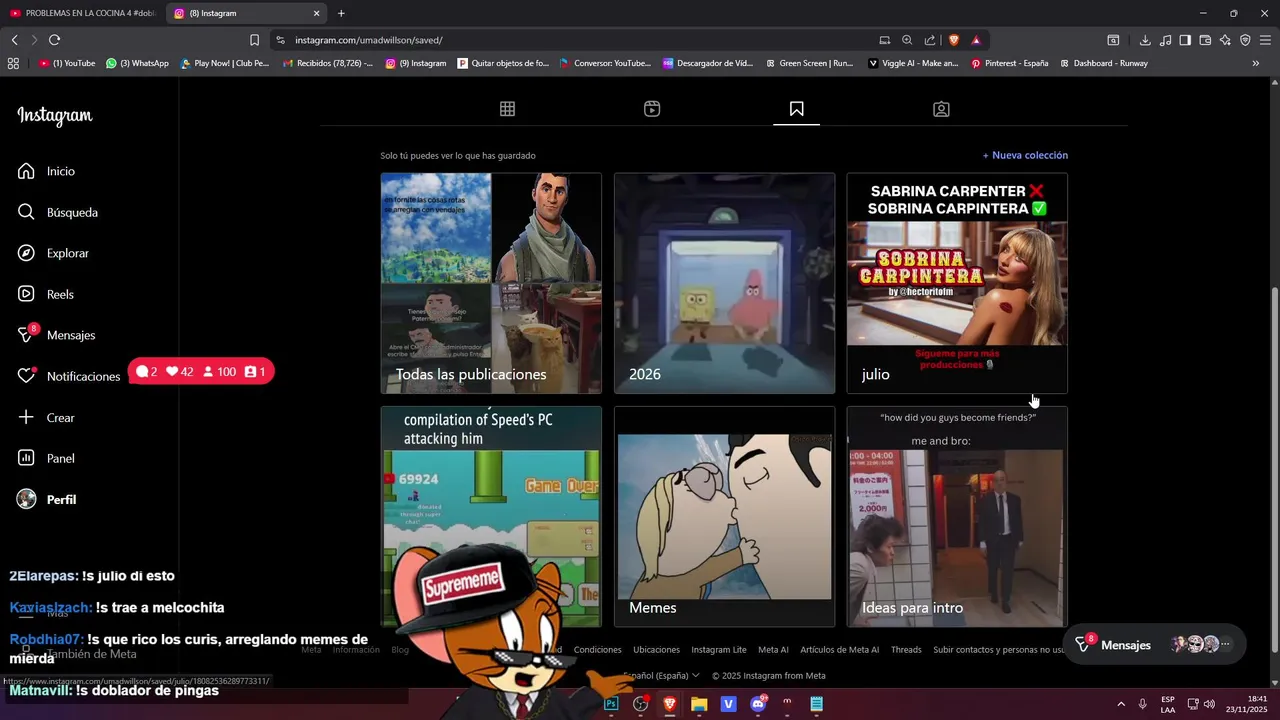Click the address bar URL
This screenshot has width=1280, height=720.
369,40
